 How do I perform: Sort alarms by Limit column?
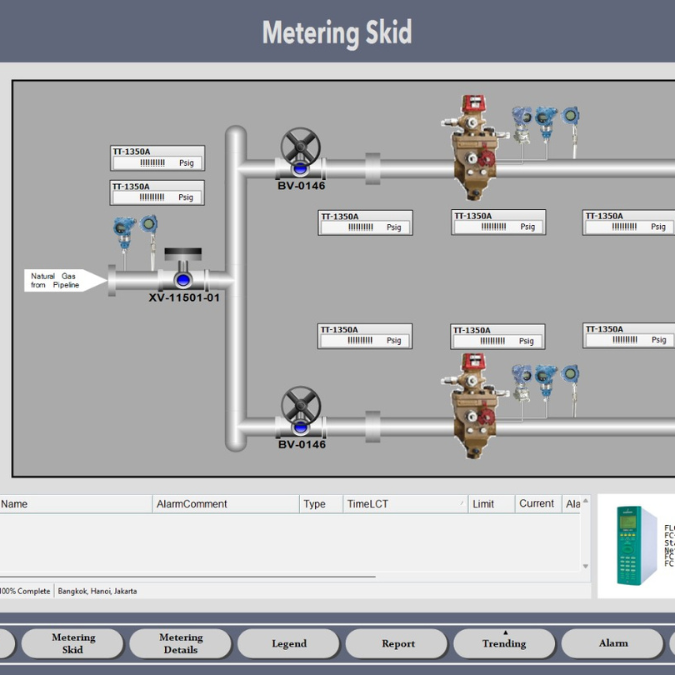pos(492,504)
